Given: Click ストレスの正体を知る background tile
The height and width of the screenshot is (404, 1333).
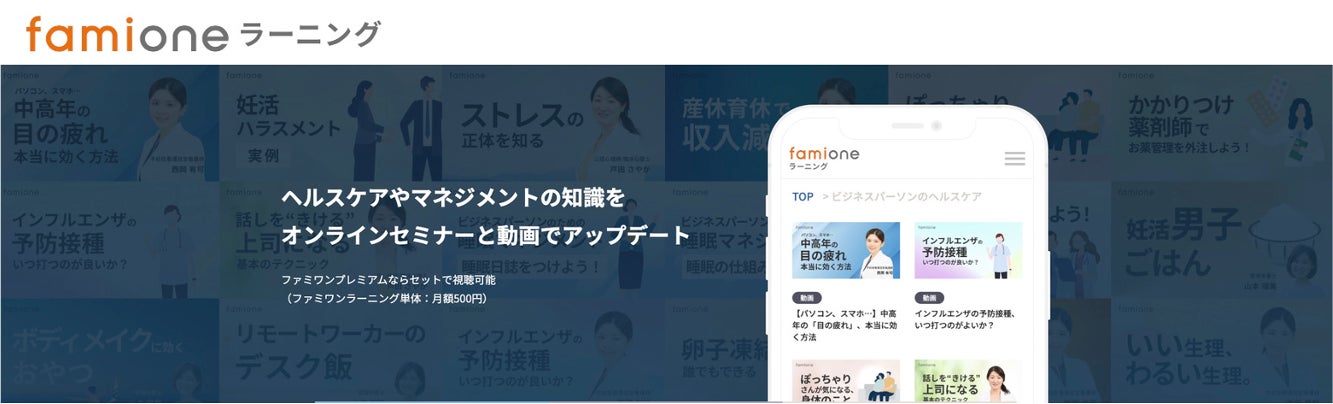Looking at the screenshot, I should (554, 123).
